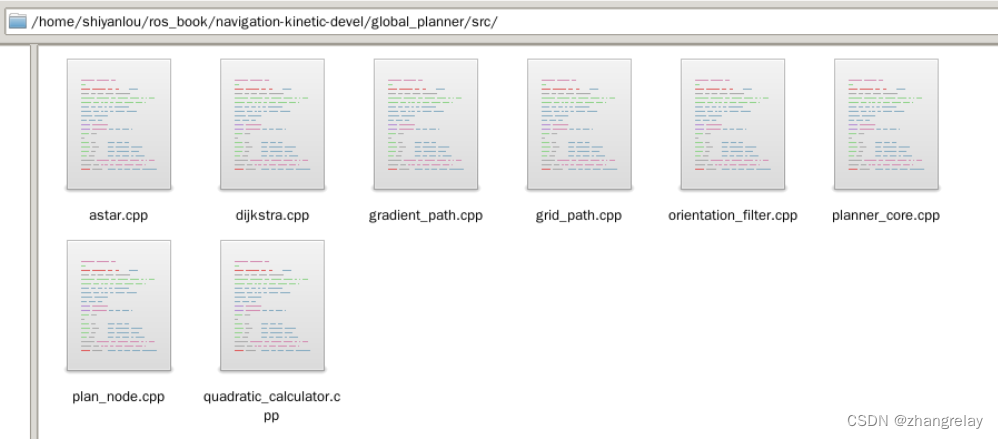Image resolution: width=998 pixels, height=439 pixels.
Task: Click the astar.cpp filename label
Action: (x=119, y=215)
